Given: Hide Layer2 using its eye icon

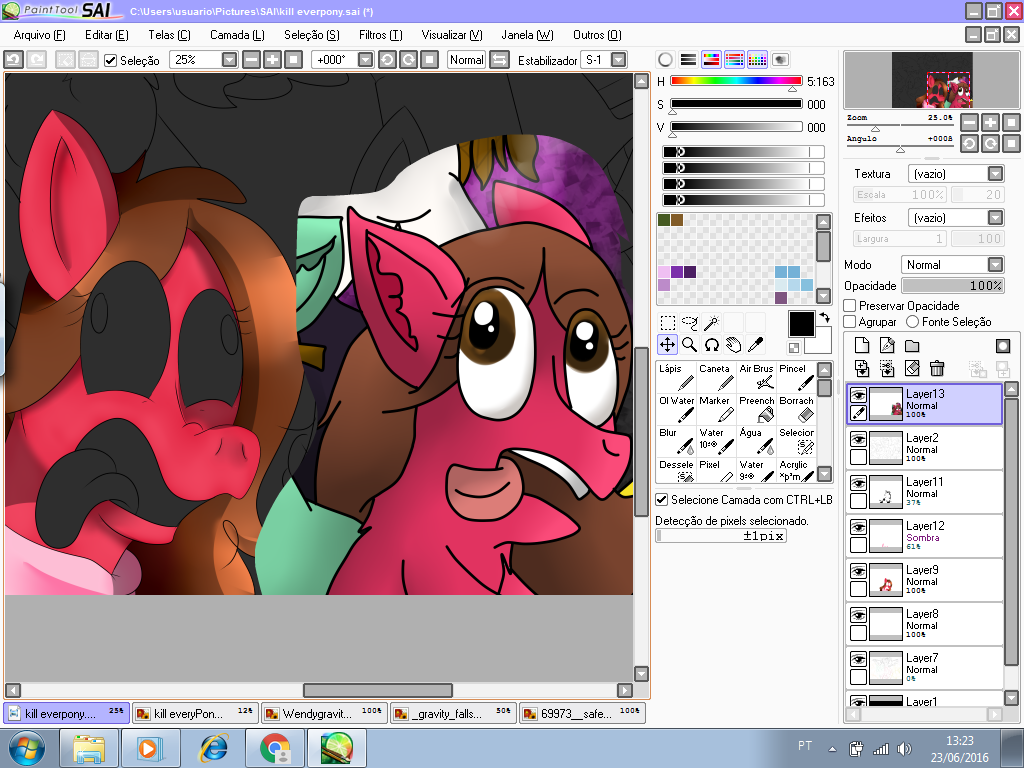Looking at the screenshot, I should pos(858,439).
